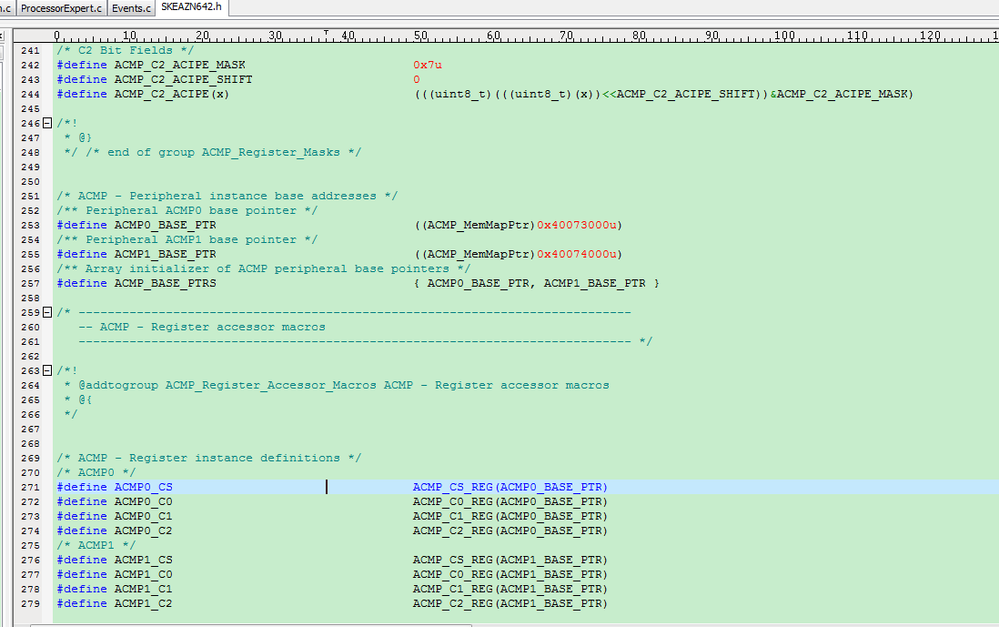Click line number 271 in the gutter
Viewport: 999px width, 627px height.
(x=30, y=487)
